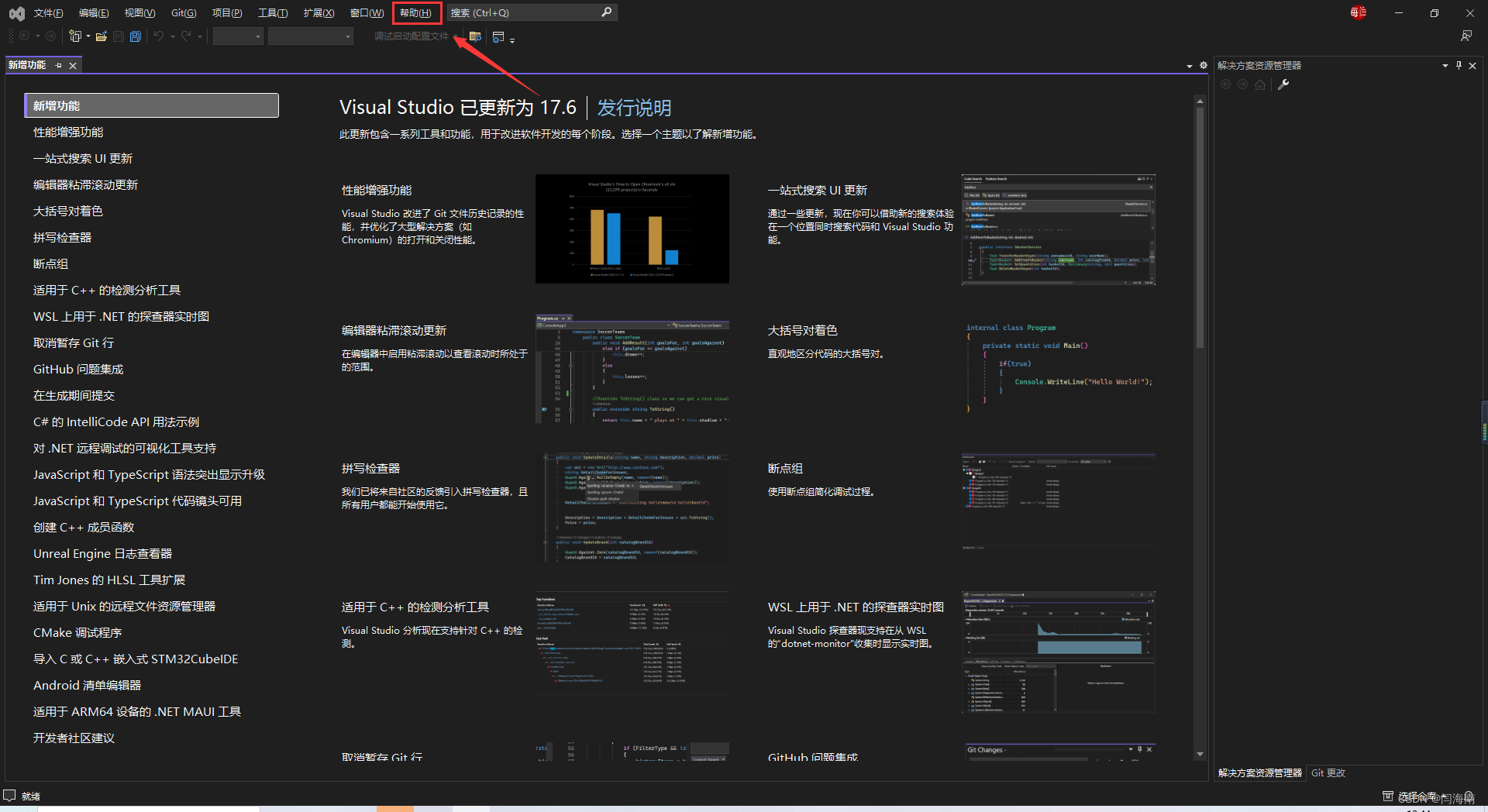The width and height of the screenshot is (1488, 812).
Task: Open the 发行说明 release notes link
Action: coord(634,108)
